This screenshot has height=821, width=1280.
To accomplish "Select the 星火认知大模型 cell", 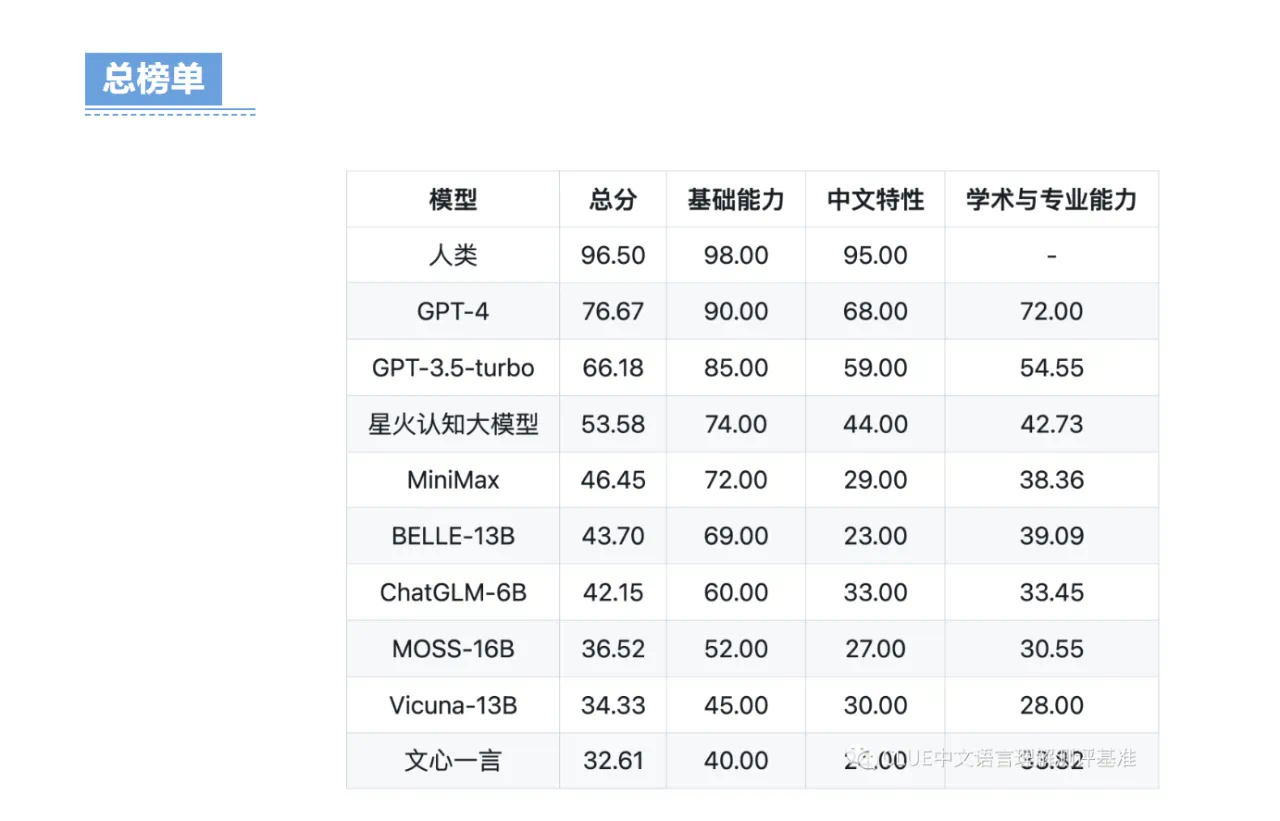I will [453, 424].
